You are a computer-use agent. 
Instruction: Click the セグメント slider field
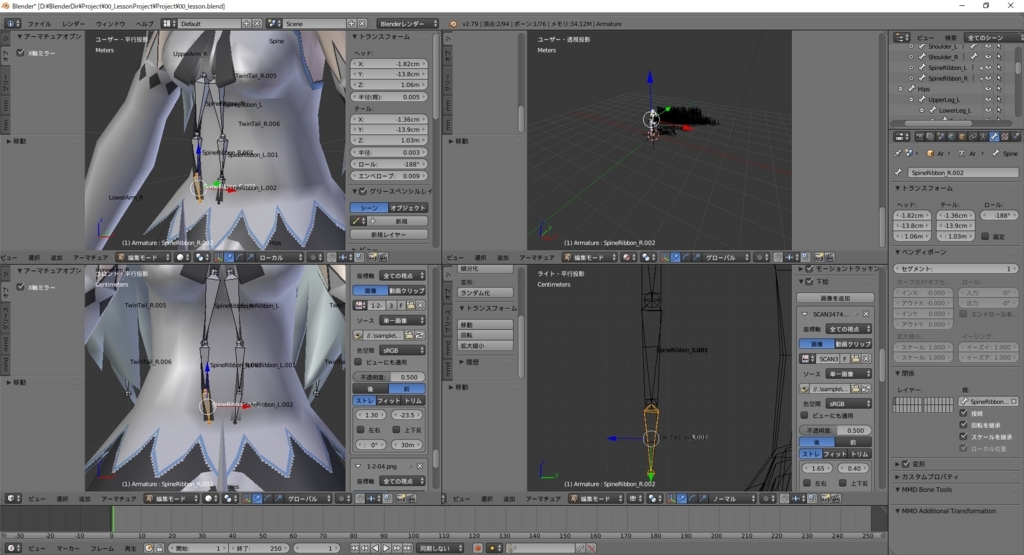955,268
